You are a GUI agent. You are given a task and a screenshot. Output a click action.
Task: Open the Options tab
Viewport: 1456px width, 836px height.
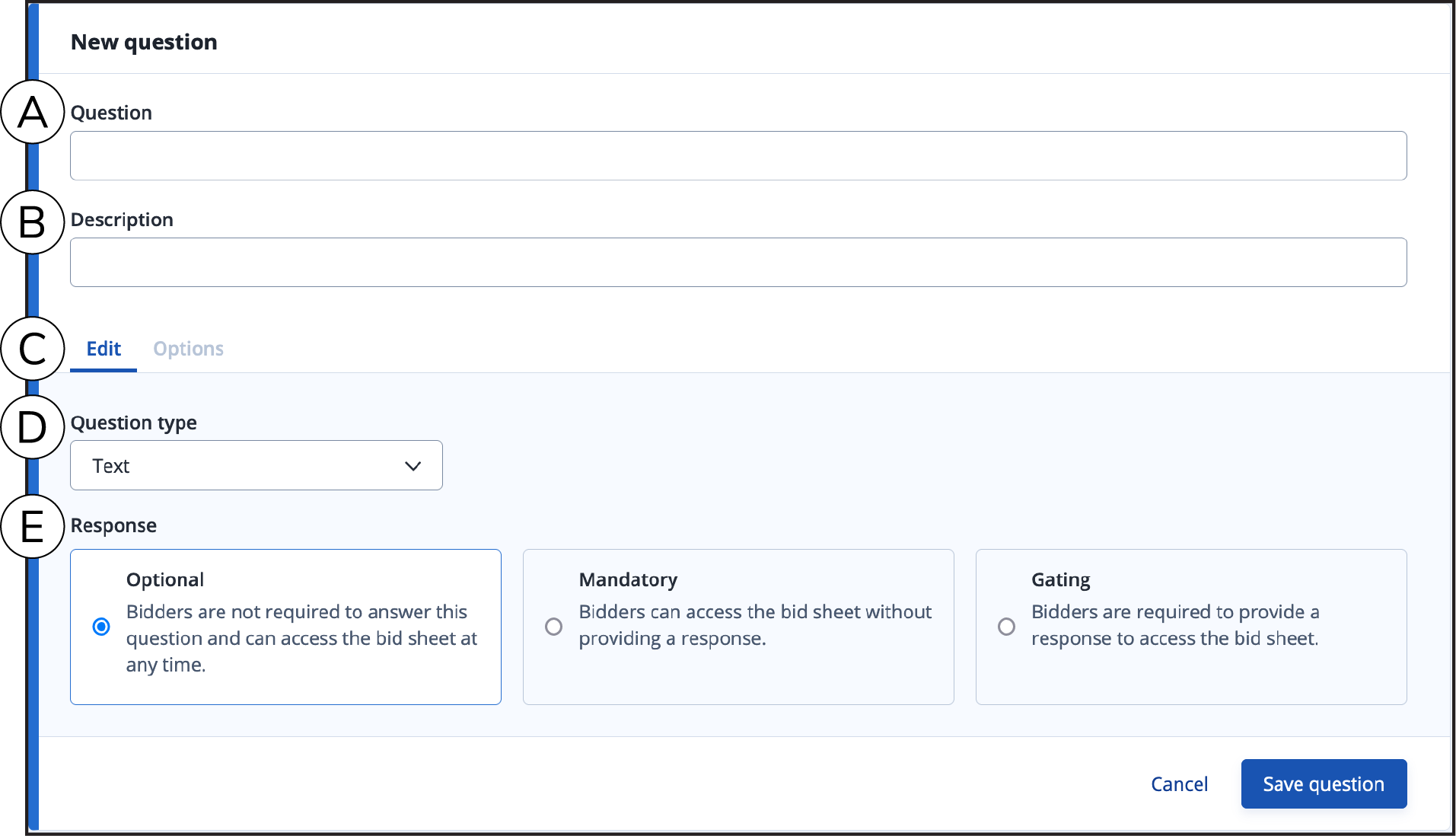click(188, 349)
